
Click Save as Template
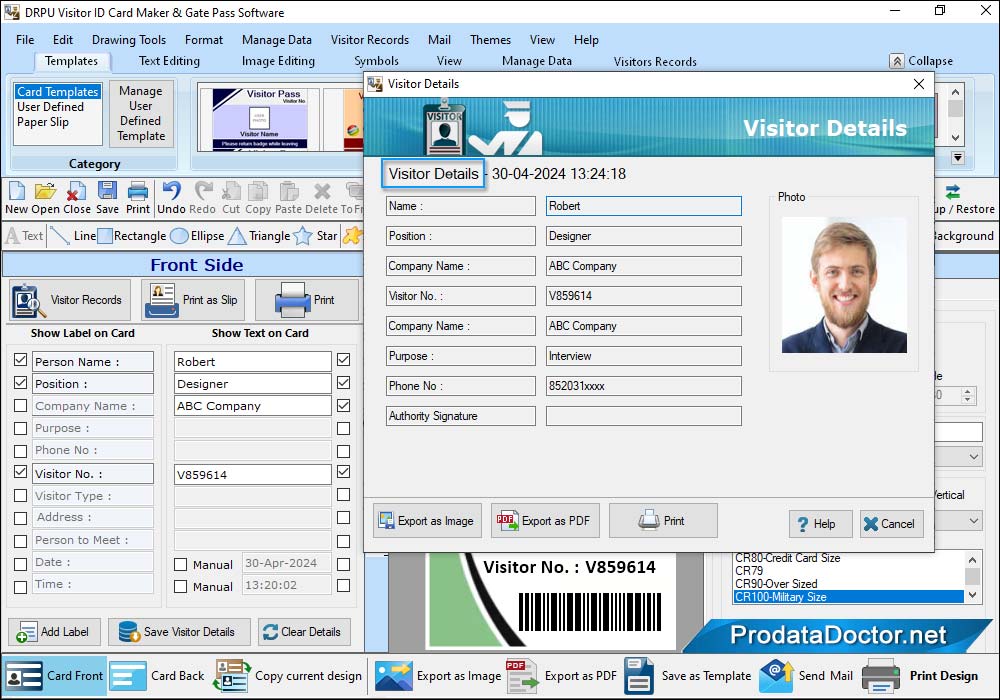[688, 676]
